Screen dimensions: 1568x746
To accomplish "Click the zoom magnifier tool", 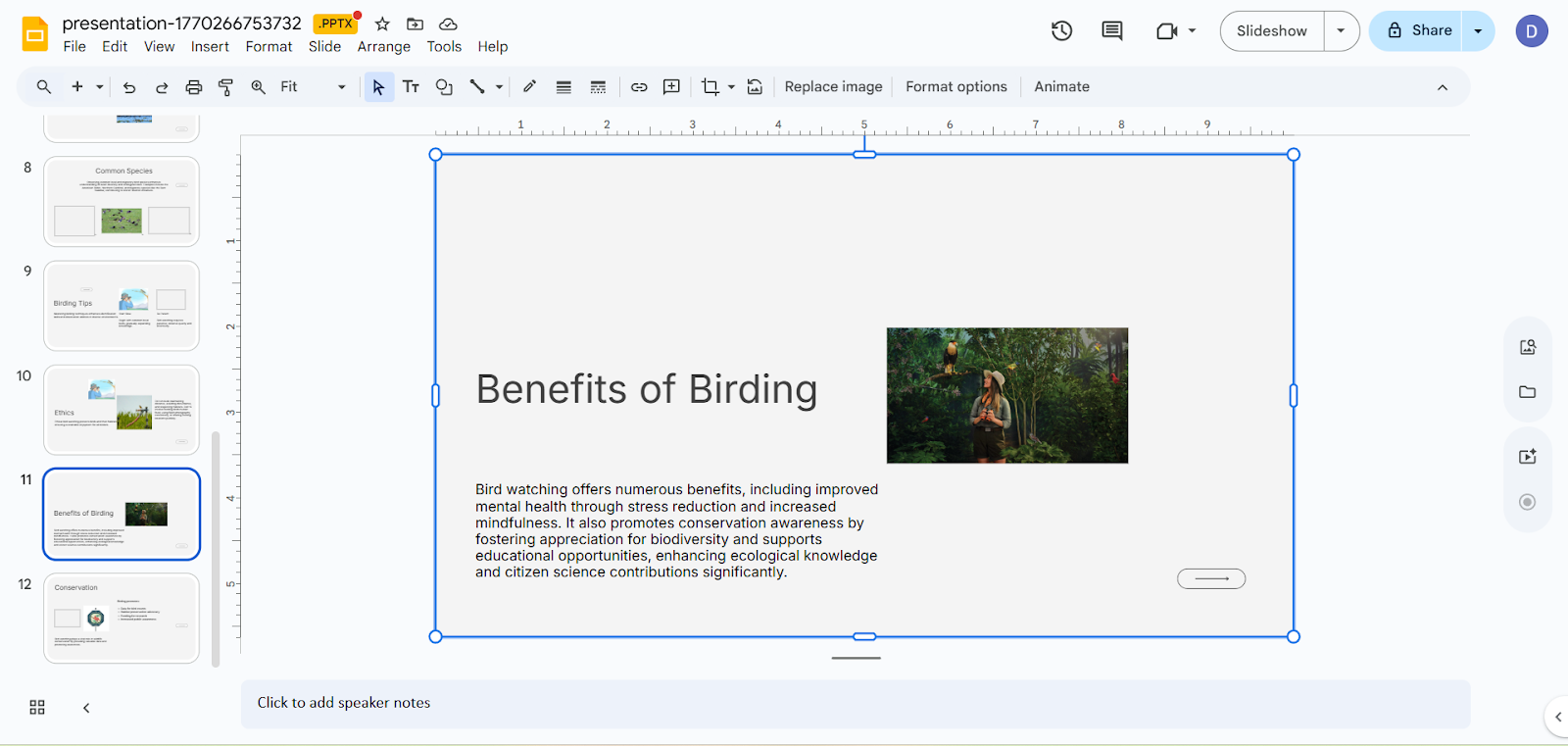I will 259,87.
